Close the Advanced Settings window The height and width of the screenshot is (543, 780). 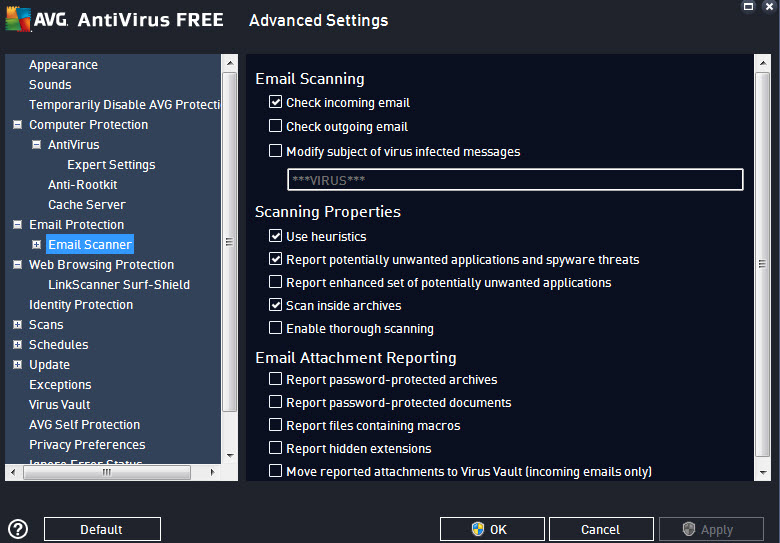pyautogui.click(x=770, y=6)
